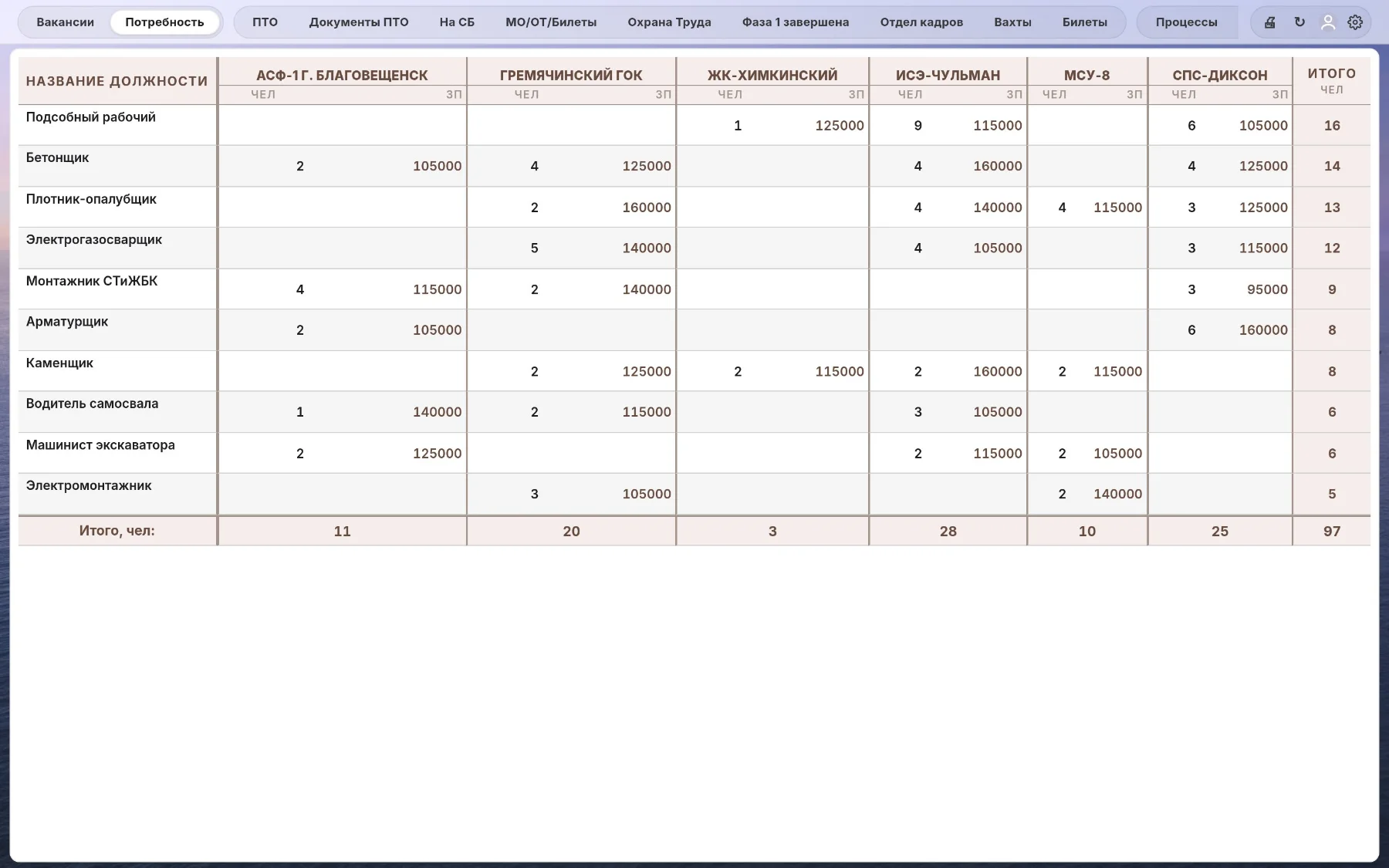Select the Электромонтажник row name
This screenshot has width=1389, height=868.
89,485
